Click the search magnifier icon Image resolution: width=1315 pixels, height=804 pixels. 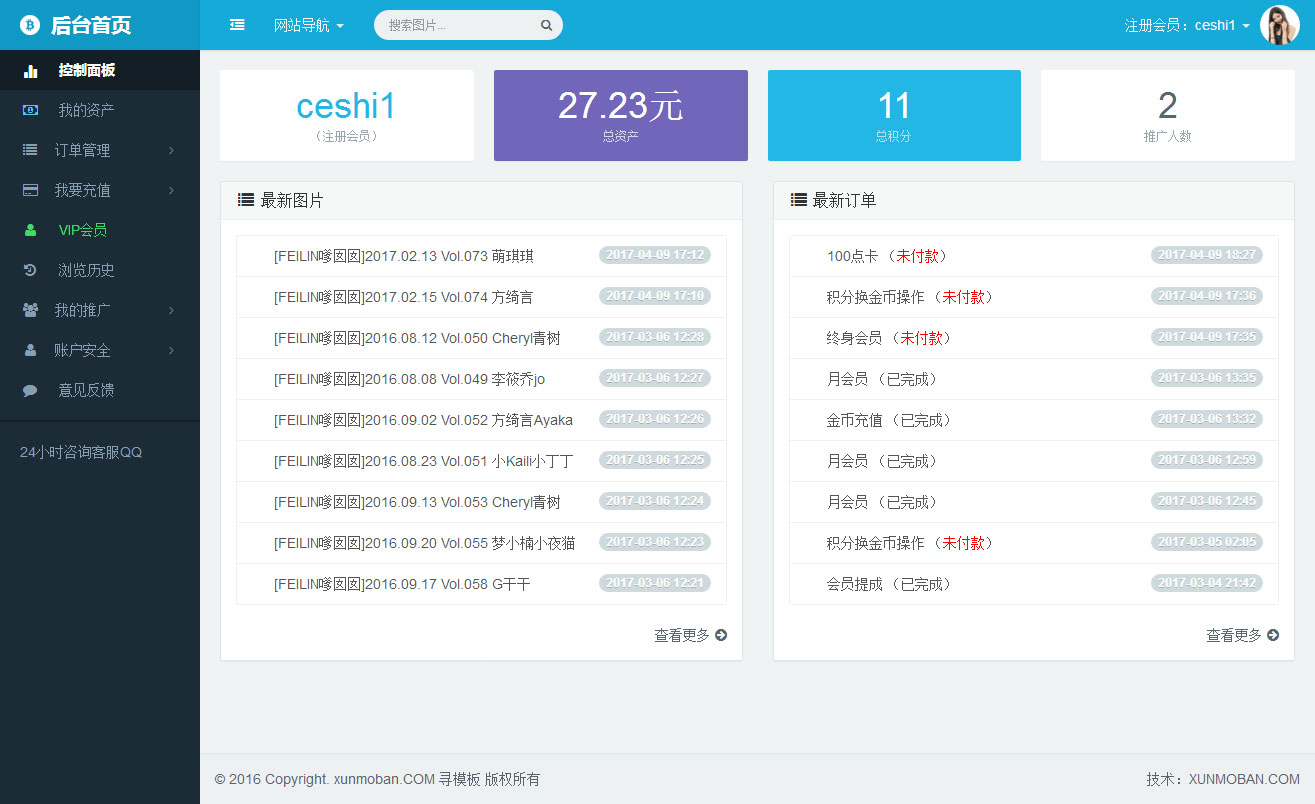tap(546, 26)
